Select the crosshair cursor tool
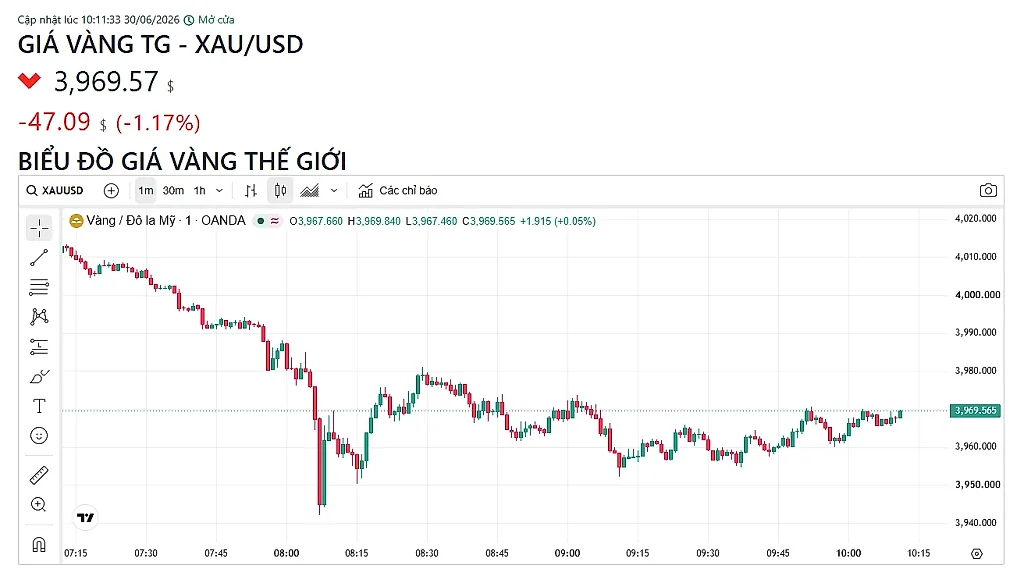The height and width of the screenshot is (576, 1024). pyautogui.click(x=39, y=228)
